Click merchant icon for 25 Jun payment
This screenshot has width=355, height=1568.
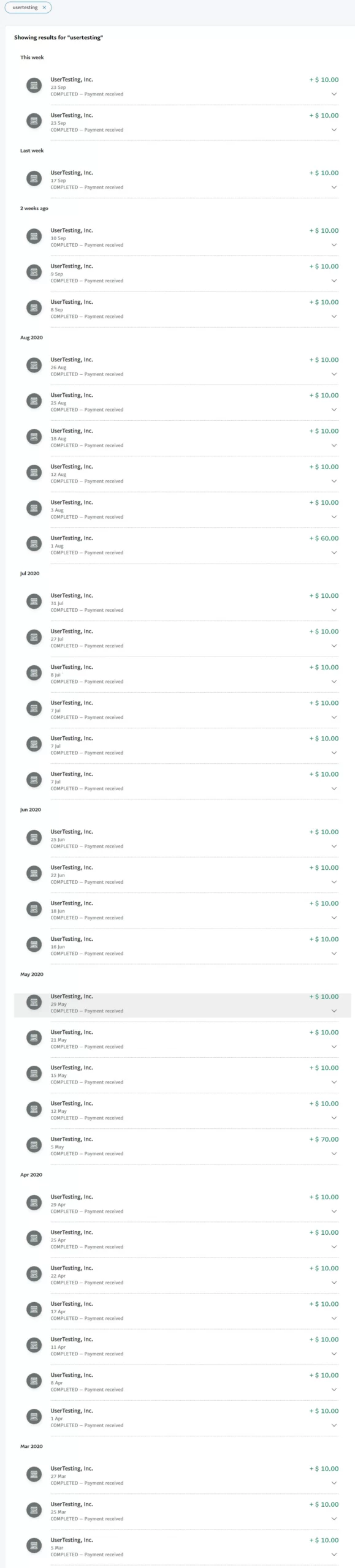(x=34, y=837)
